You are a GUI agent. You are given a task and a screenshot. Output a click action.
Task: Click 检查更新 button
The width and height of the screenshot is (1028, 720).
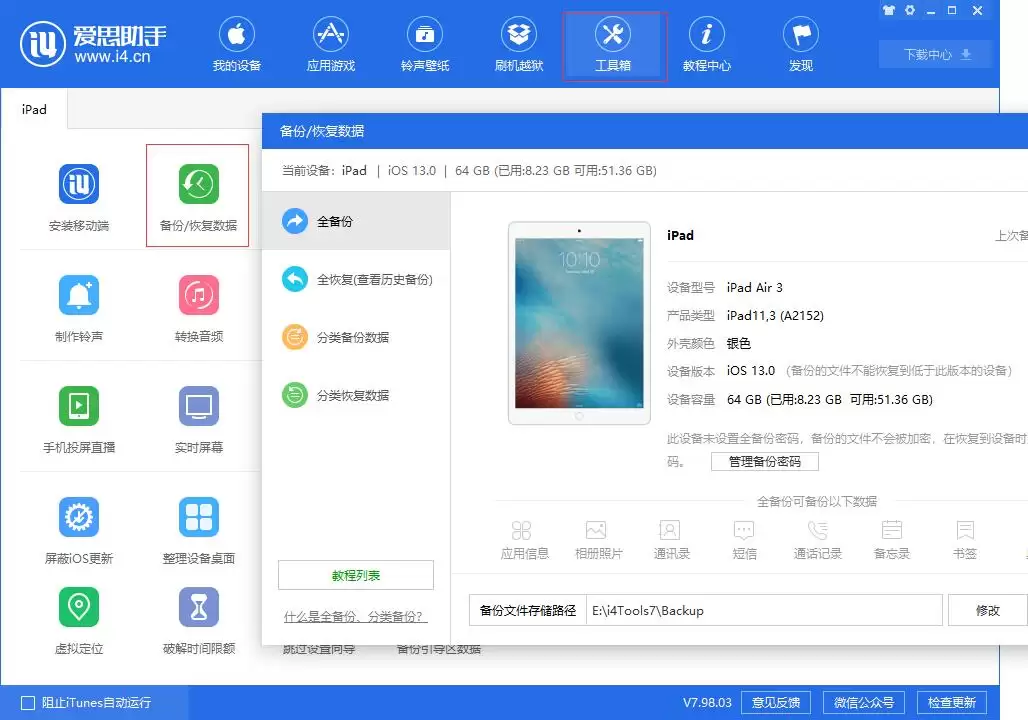(x=951, y=703)
